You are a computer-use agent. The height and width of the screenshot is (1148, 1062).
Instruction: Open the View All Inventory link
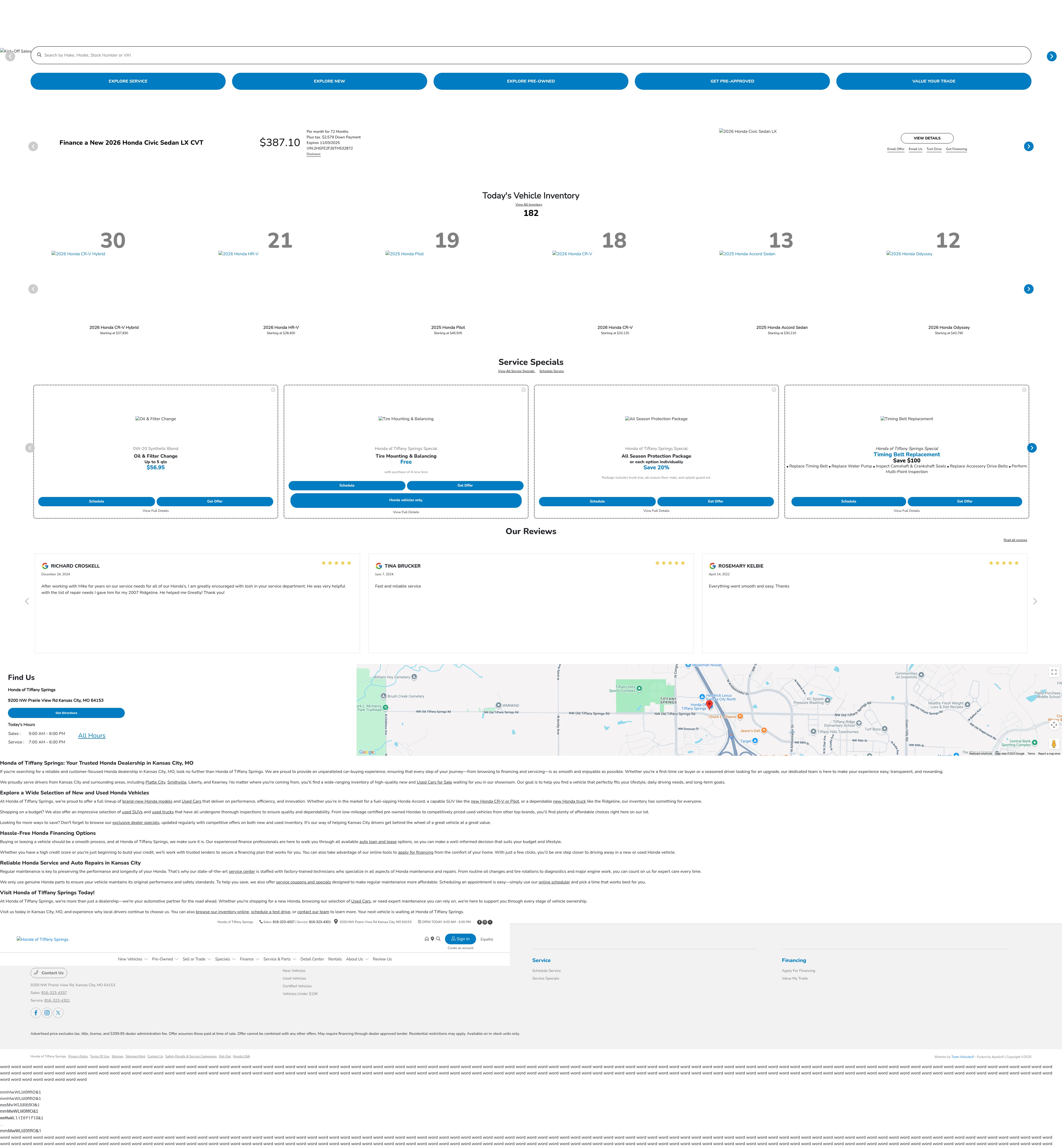(x=529, y=205)
